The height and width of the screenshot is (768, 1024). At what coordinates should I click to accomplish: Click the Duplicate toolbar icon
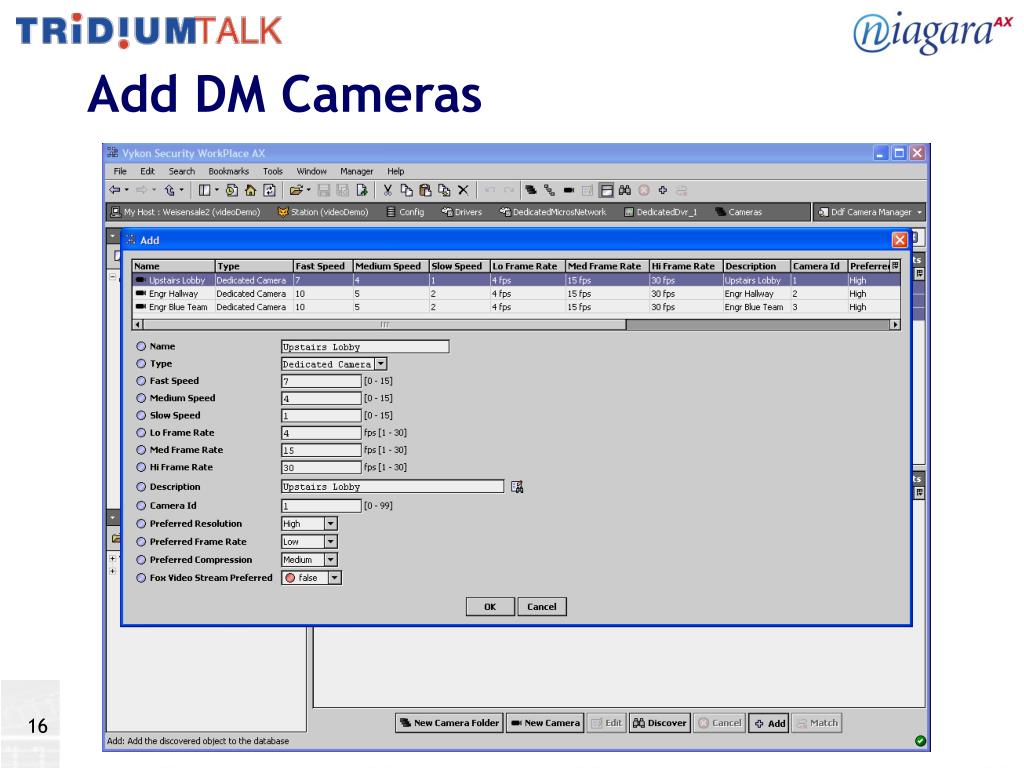(x=444, y=190)
